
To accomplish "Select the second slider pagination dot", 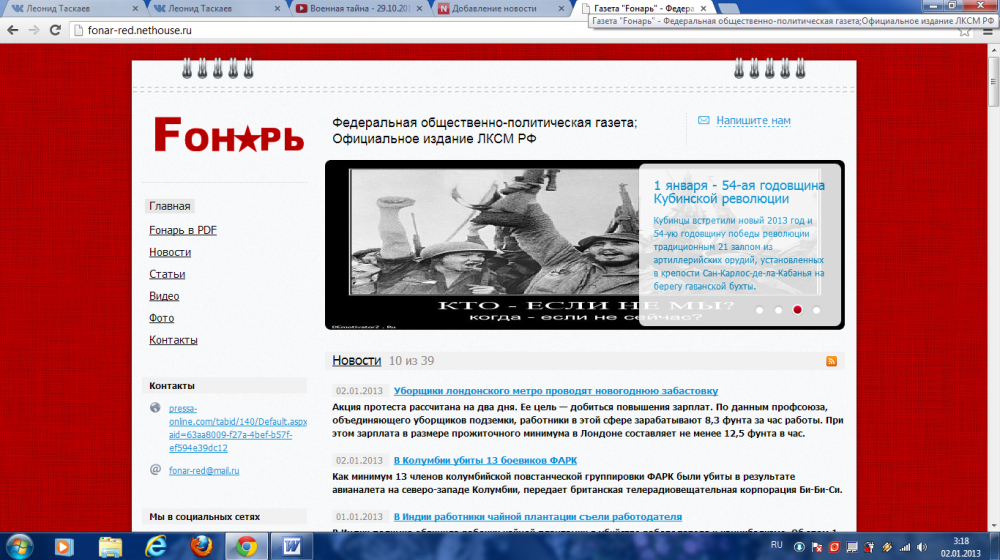I will (778, 310).
